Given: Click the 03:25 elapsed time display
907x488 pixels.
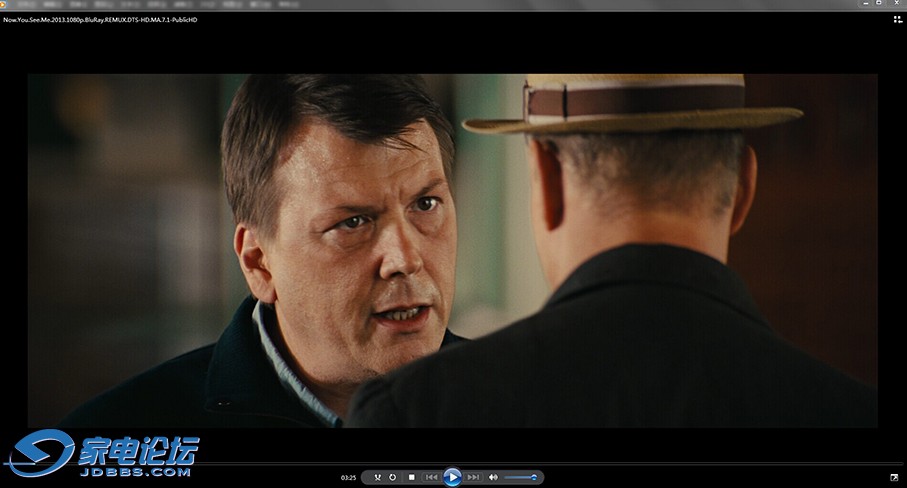Looking at the screenshot, I should (348, 478).
